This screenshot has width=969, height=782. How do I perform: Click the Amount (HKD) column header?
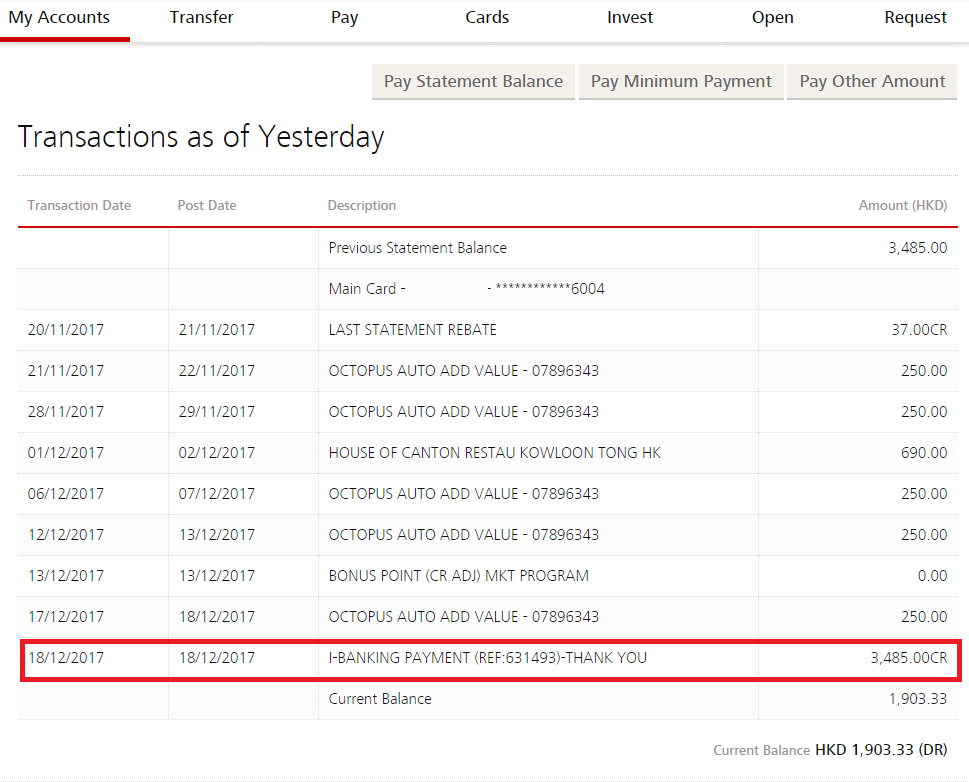[902, 205]
